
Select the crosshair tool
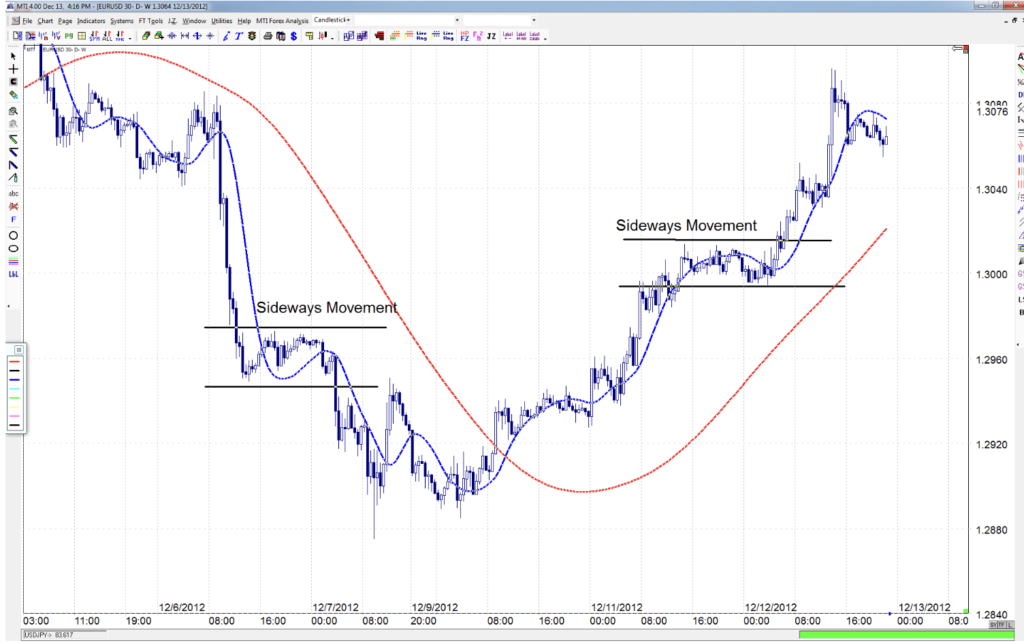tap(12, 67)
